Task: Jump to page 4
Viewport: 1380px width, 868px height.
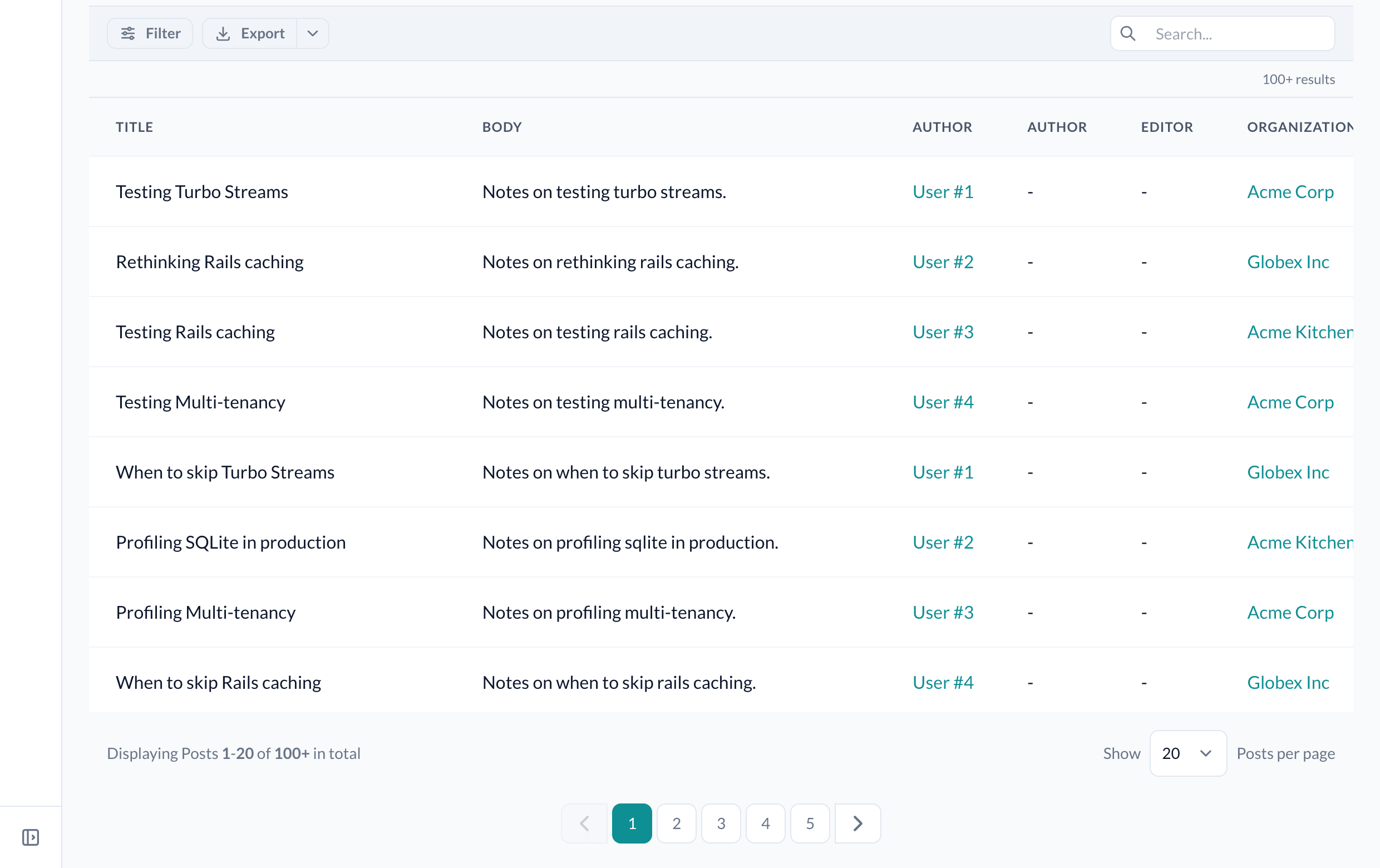Action: click(x=765, y=823)
